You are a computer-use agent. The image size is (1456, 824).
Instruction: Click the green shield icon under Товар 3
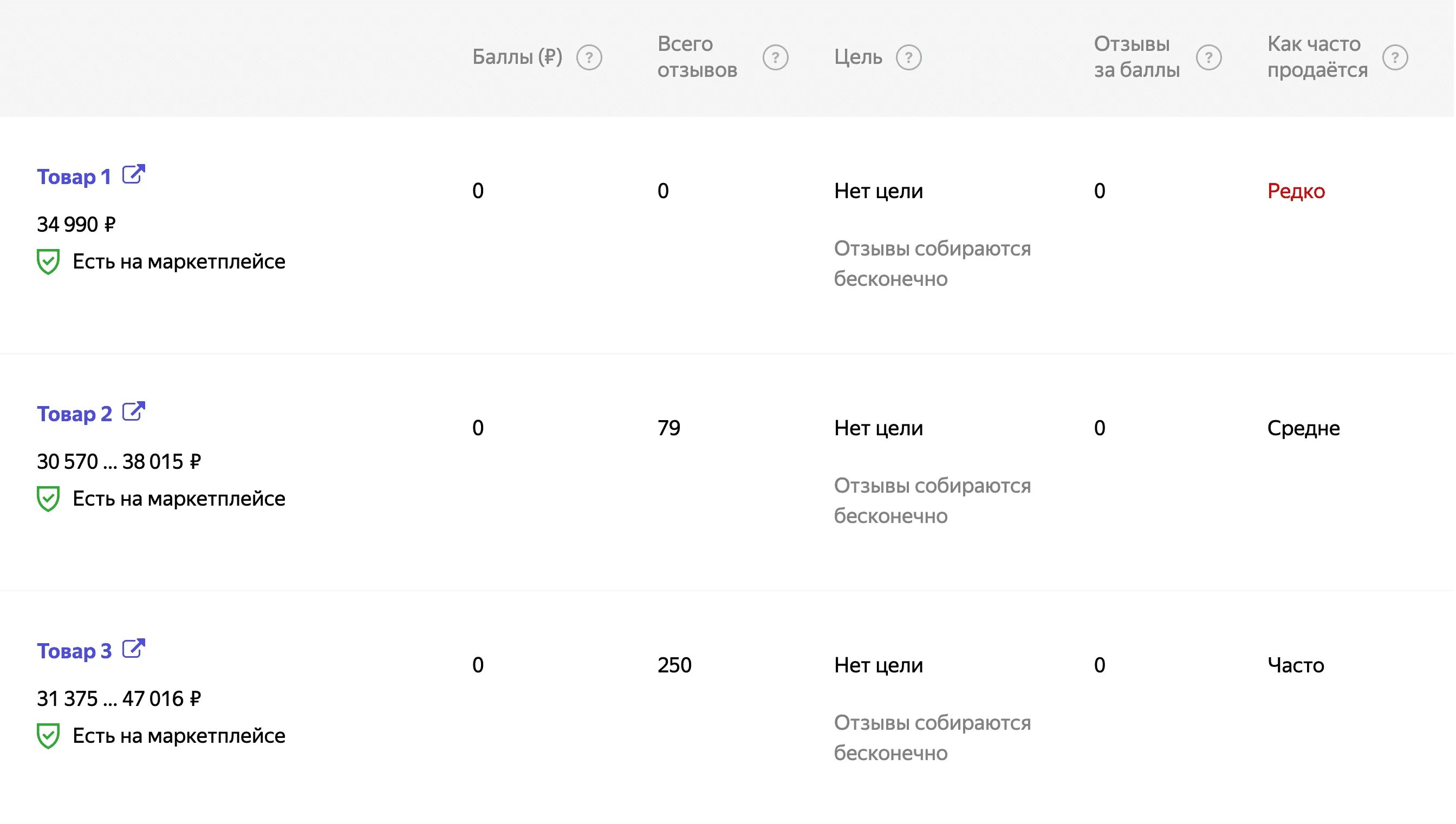(x=48, y=736)
